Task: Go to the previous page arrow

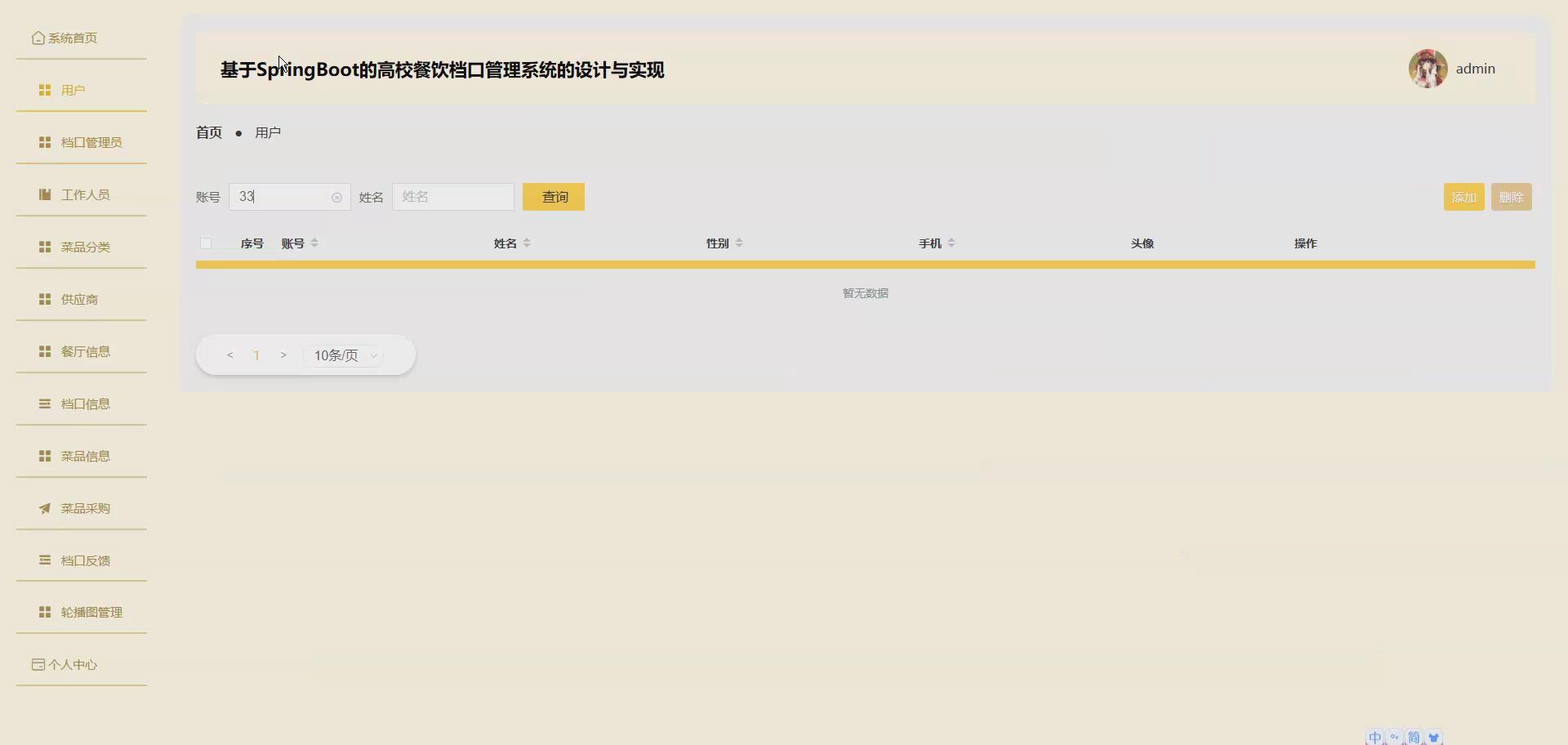Action: pyautogui.click(x=230, y=355)
